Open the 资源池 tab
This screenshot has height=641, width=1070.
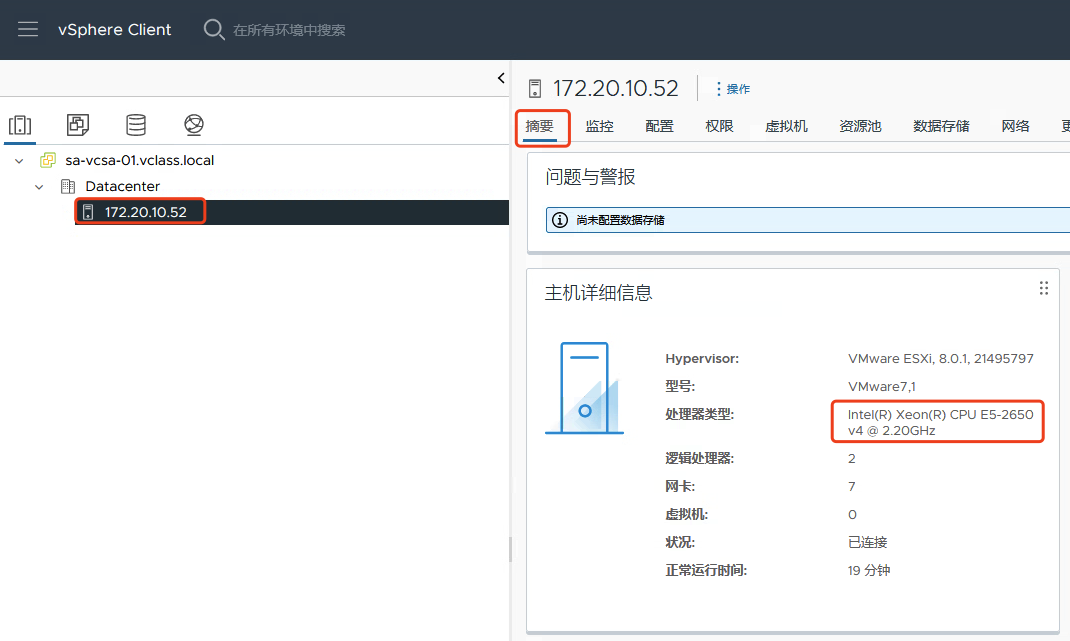[861, 126]
